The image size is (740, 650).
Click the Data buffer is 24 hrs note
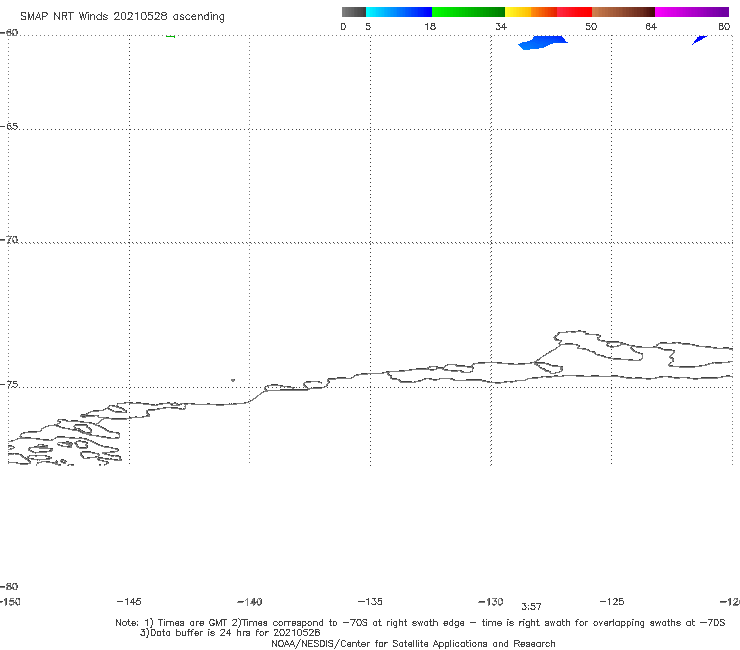(230, 633)
